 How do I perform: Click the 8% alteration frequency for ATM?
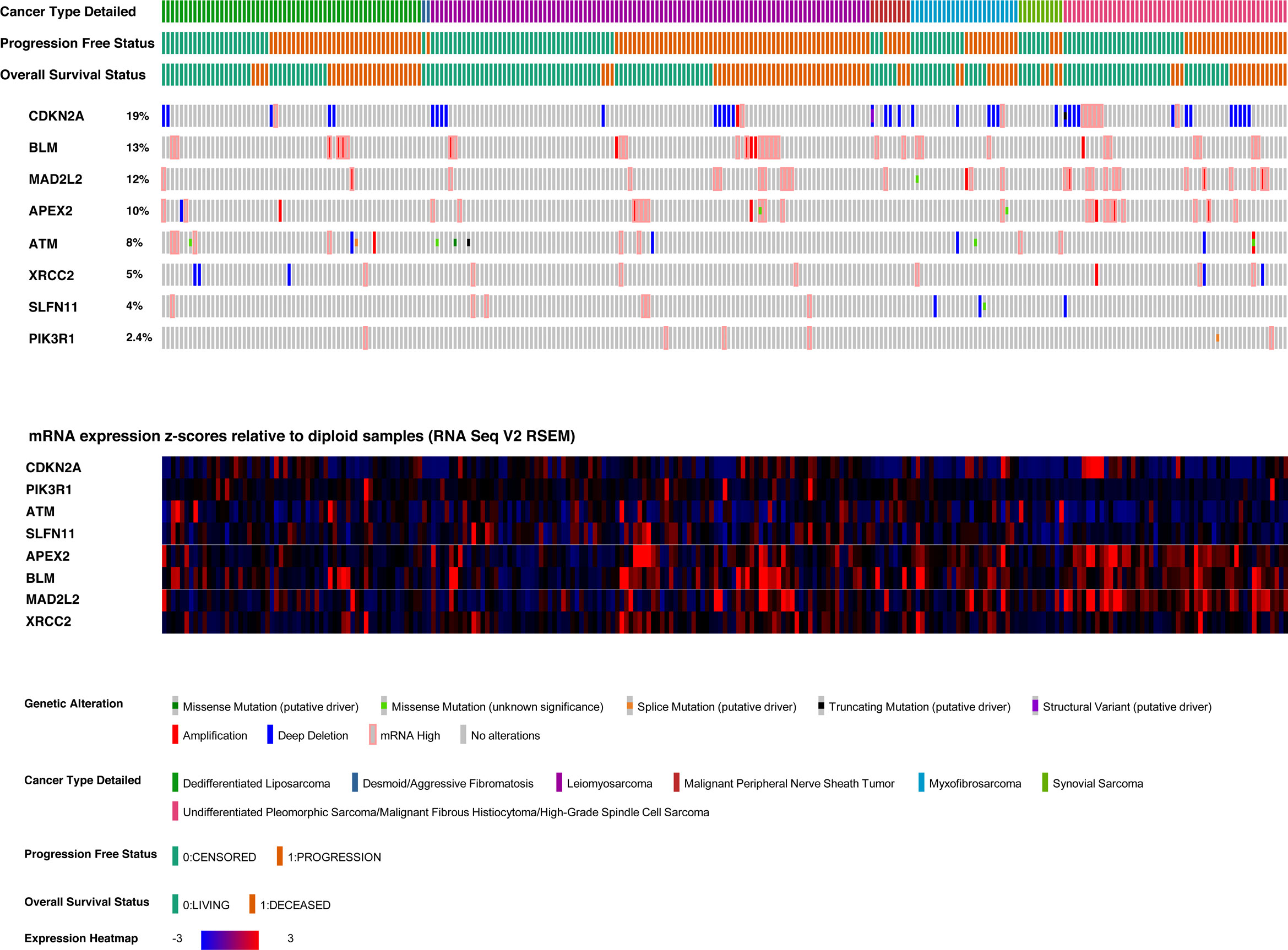click(134, 243)
